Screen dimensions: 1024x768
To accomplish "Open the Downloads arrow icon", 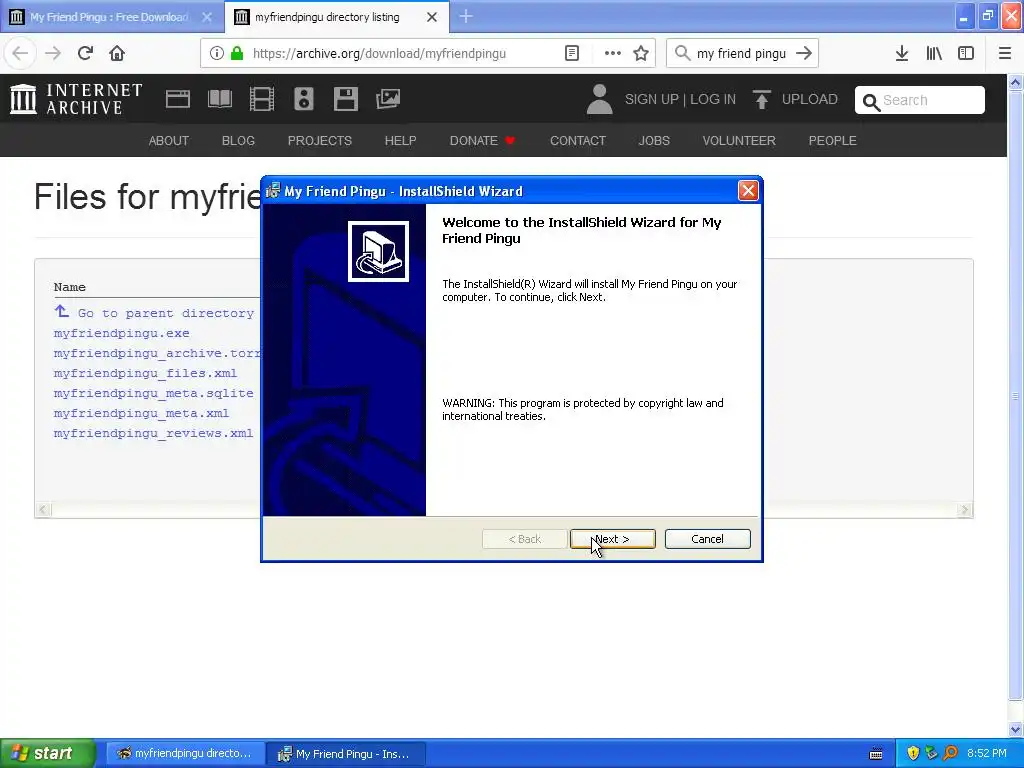I will 902,53.
